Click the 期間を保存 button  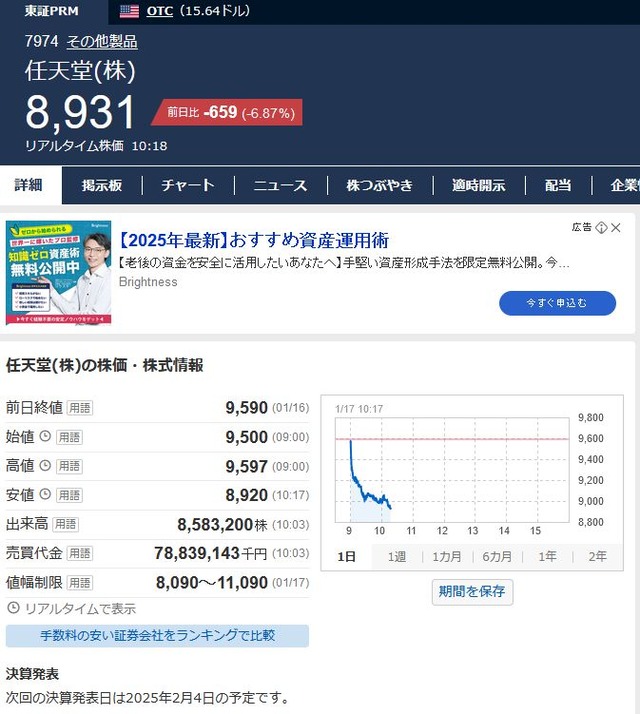point(472,592)
